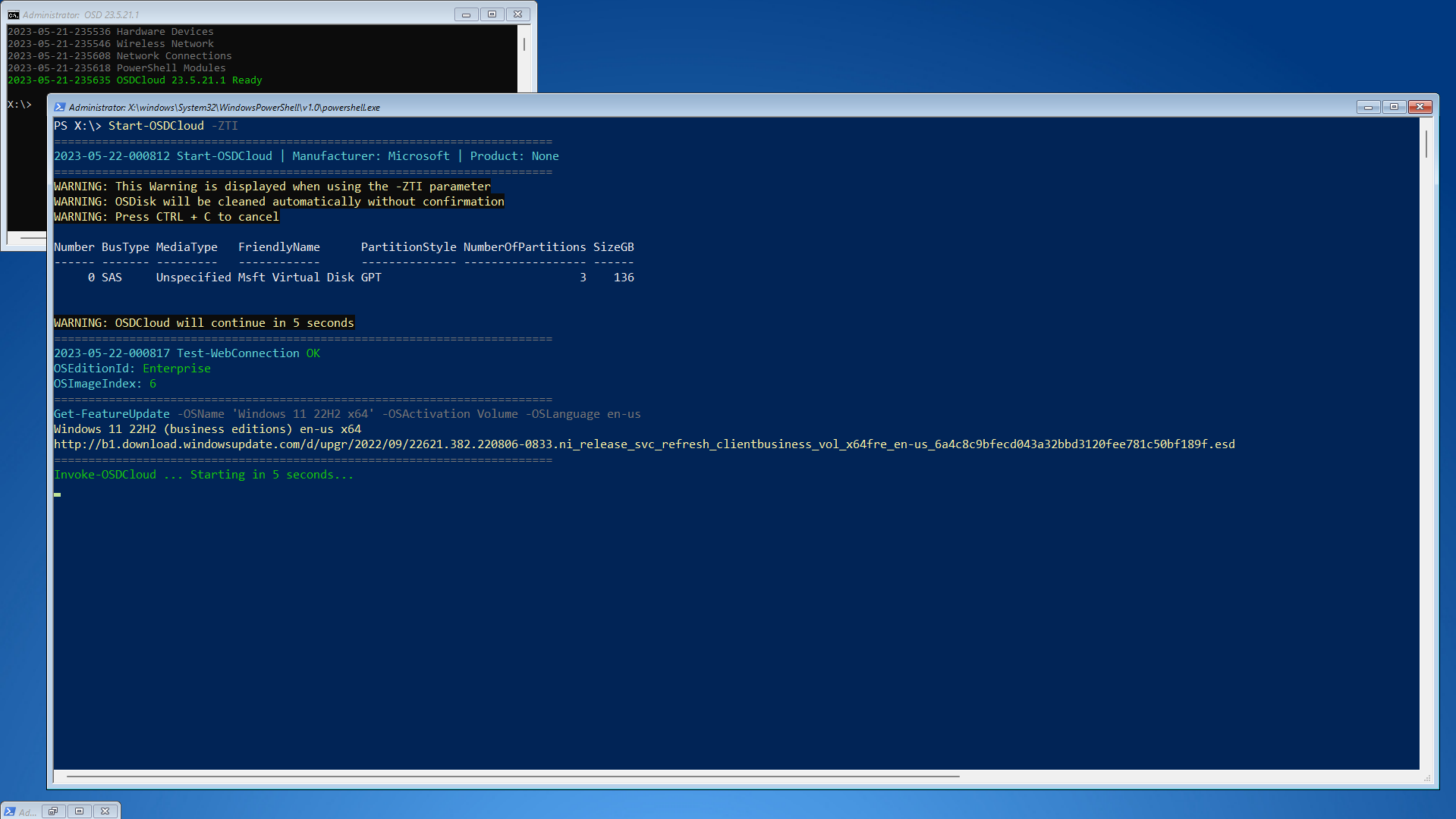Minimize the OSD 23.5.21.1 console window

pyautogui.click(x=466, y=14)
